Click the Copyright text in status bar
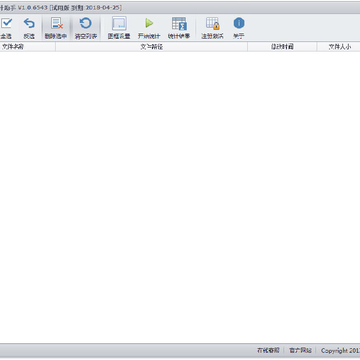Image resolution: width=360 pixels, height=360 pixels. coord(340,351)
